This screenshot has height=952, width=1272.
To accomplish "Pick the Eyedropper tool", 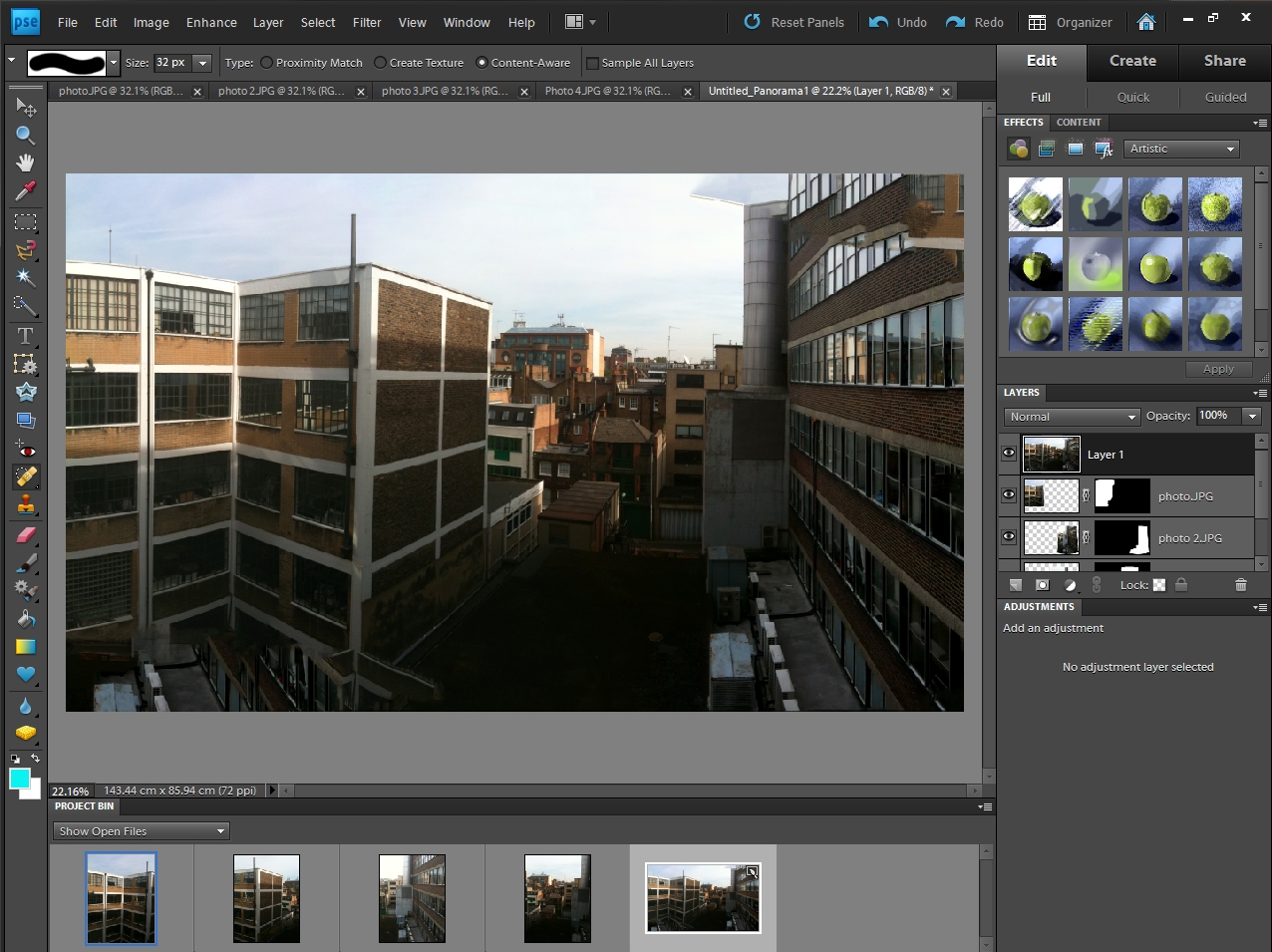I will click(25, 190).
